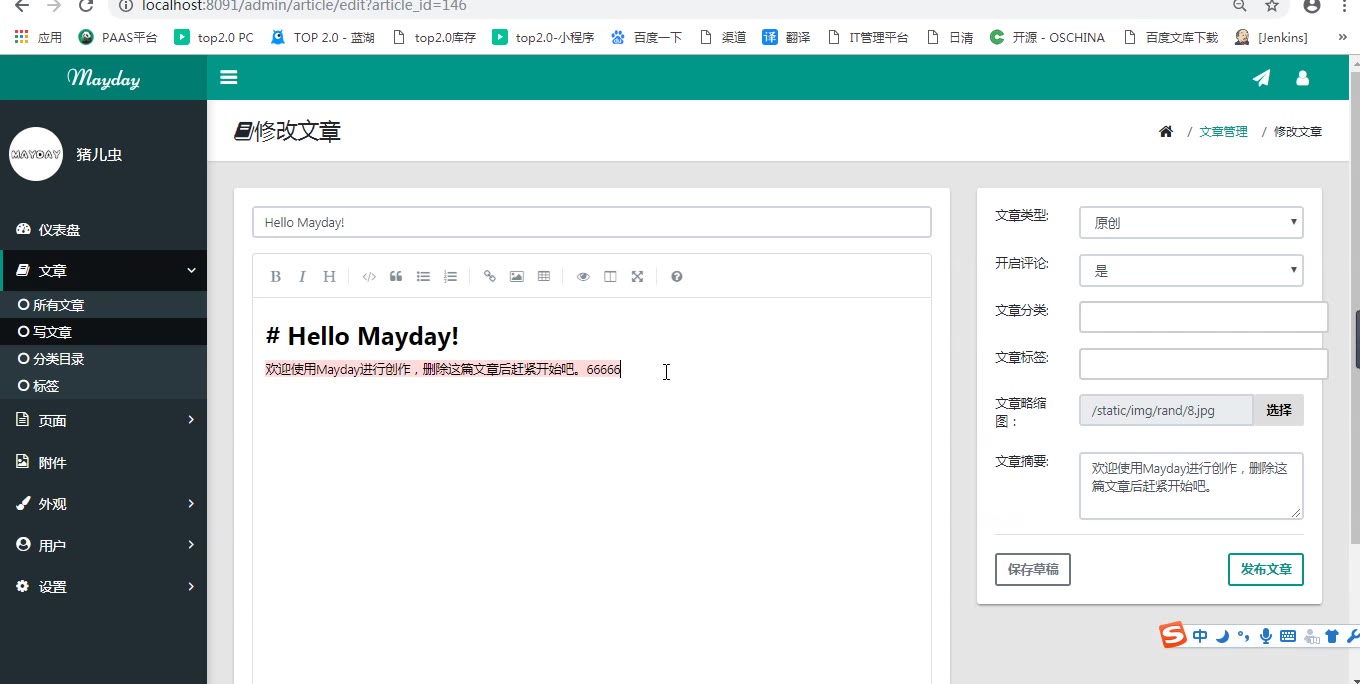
Task: Open 开启评论 dropdown showing 是
Action: [x=1191, y=270]
